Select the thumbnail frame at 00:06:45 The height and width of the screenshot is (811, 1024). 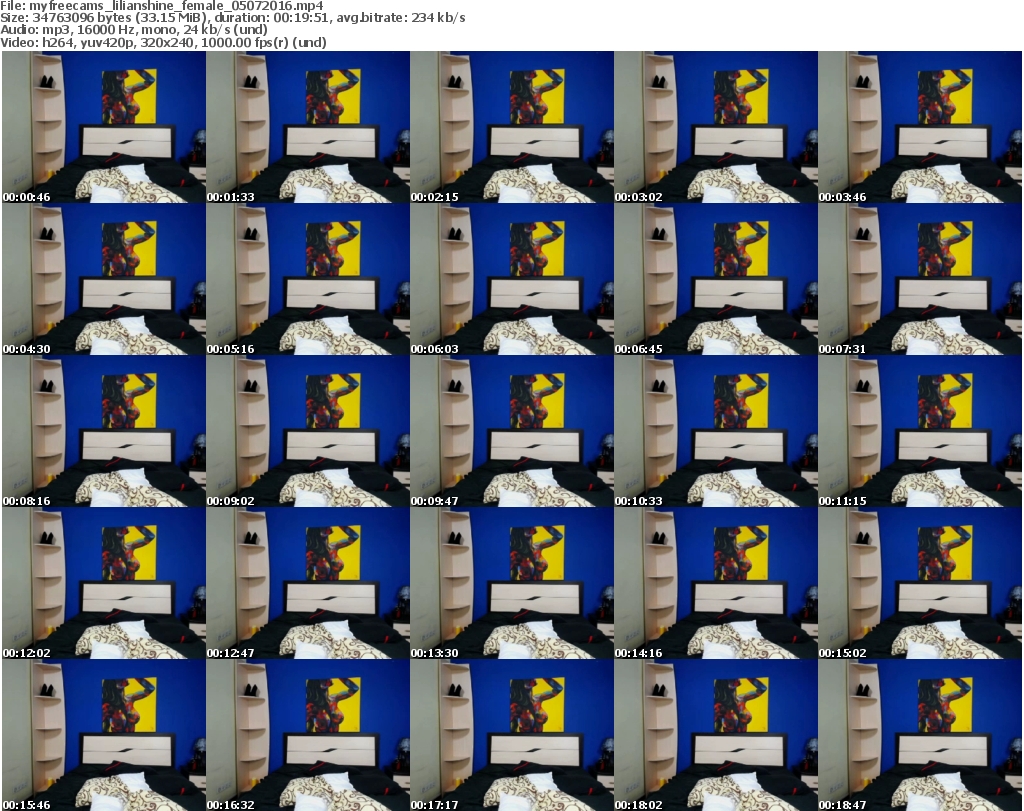pyautogui.click(x=716, y=279)
